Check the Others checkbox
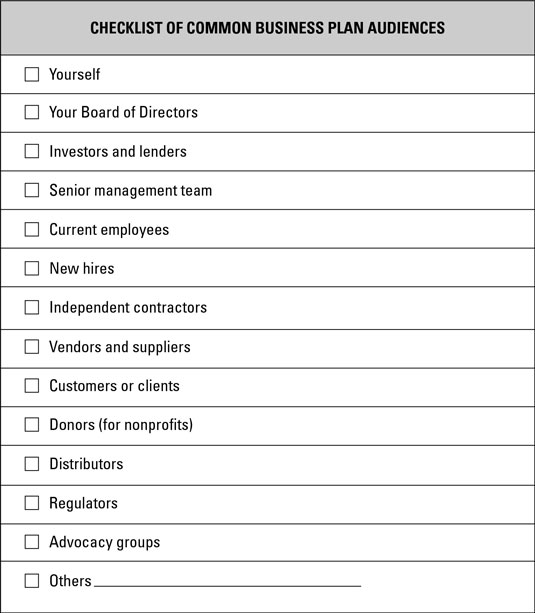 32,581
